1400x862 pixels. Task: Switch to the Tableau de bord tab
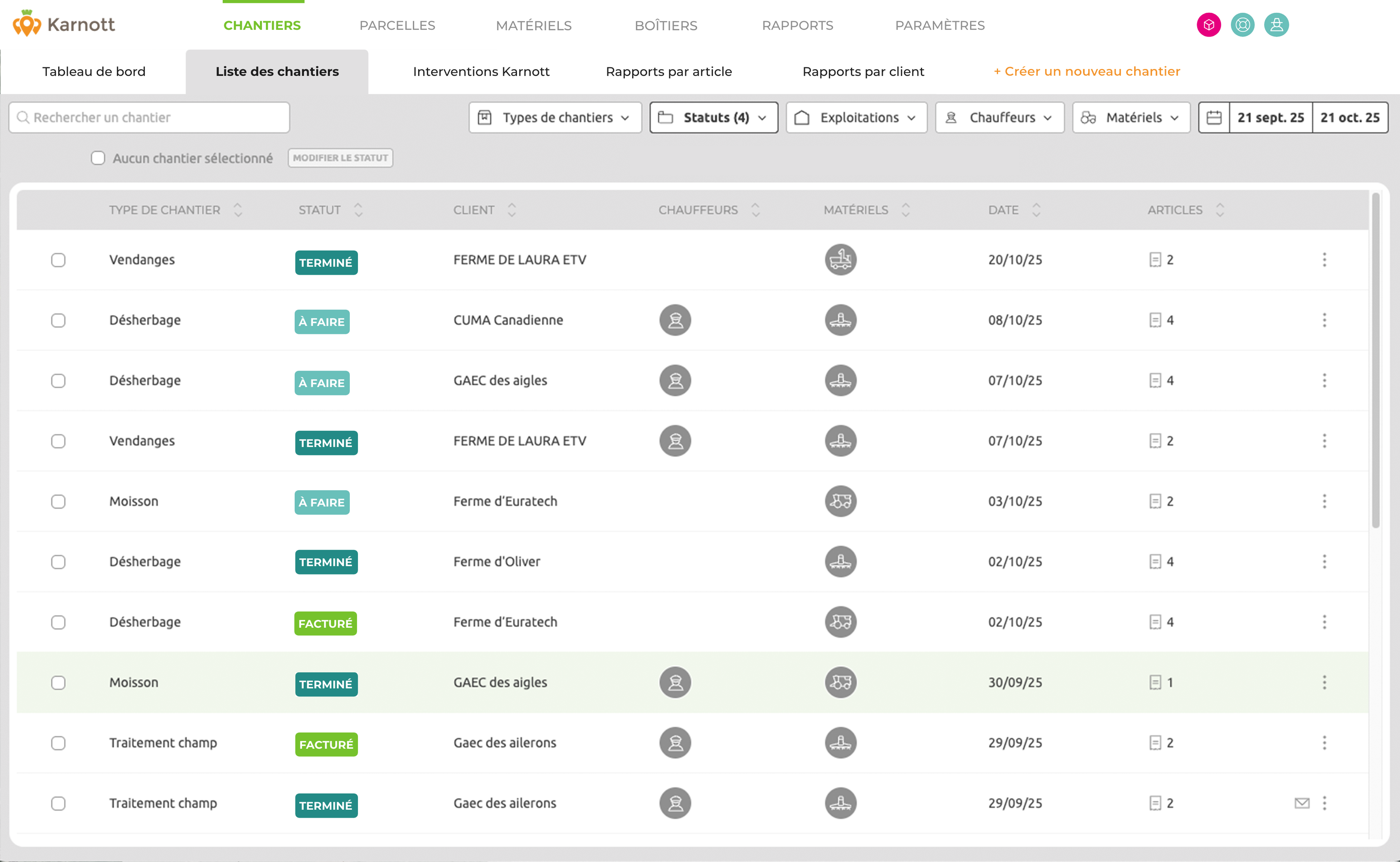93,71
